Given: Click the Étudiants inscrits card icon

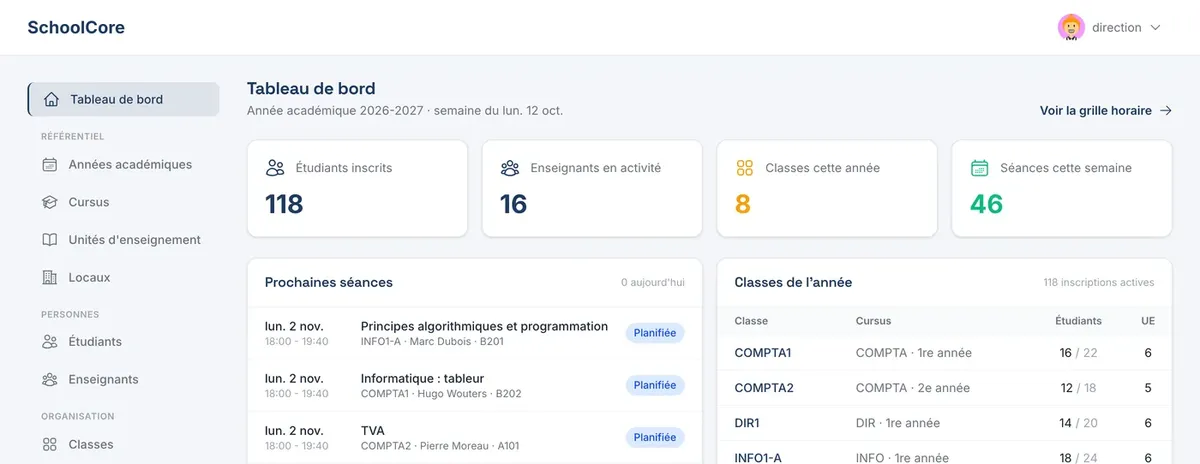Looking at the screenshot, I should click(x=275, y=168).
